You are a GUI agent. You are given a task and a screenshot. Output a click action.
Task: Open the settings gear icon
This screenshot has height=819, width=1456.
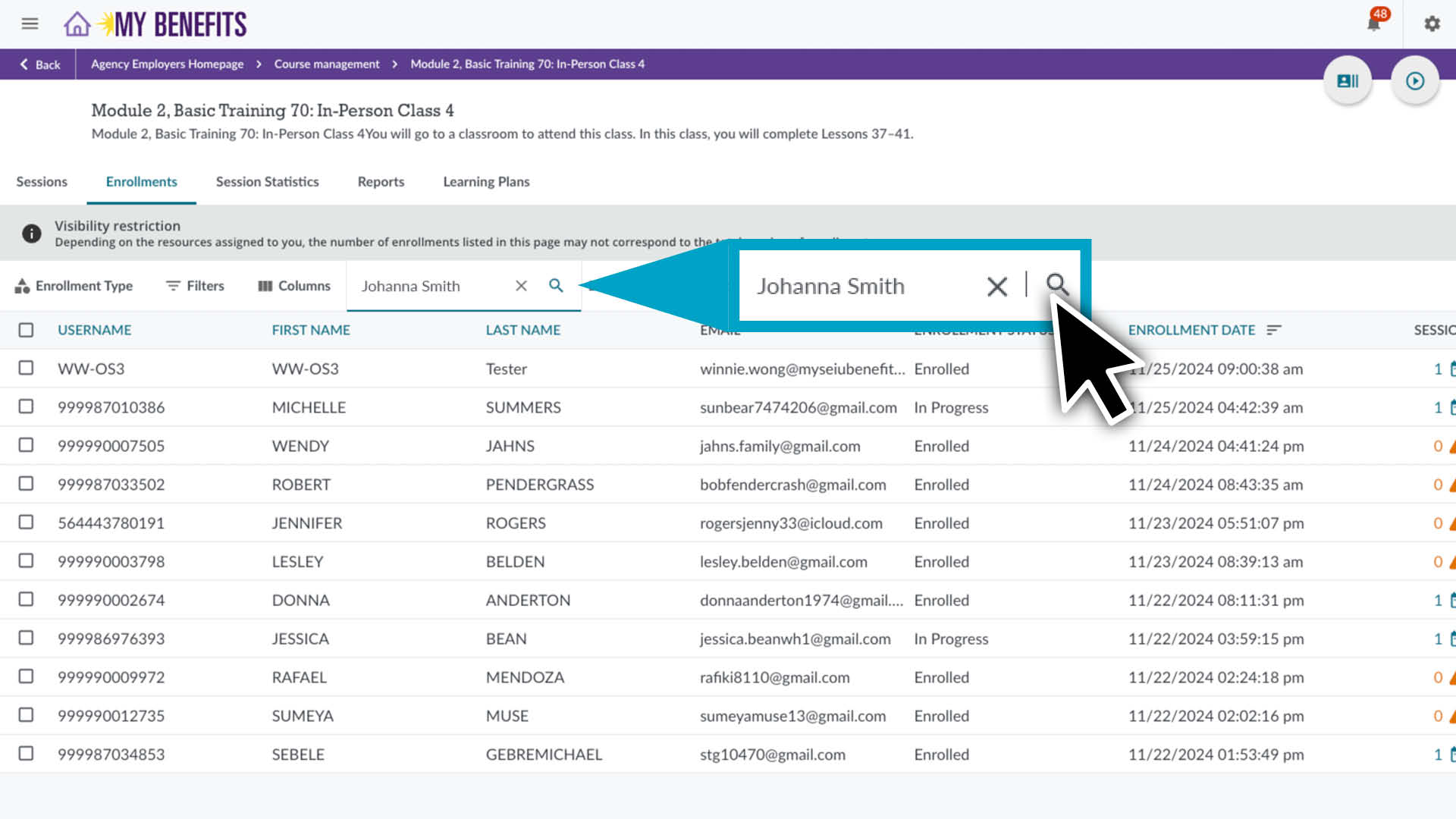point(1432,24)
